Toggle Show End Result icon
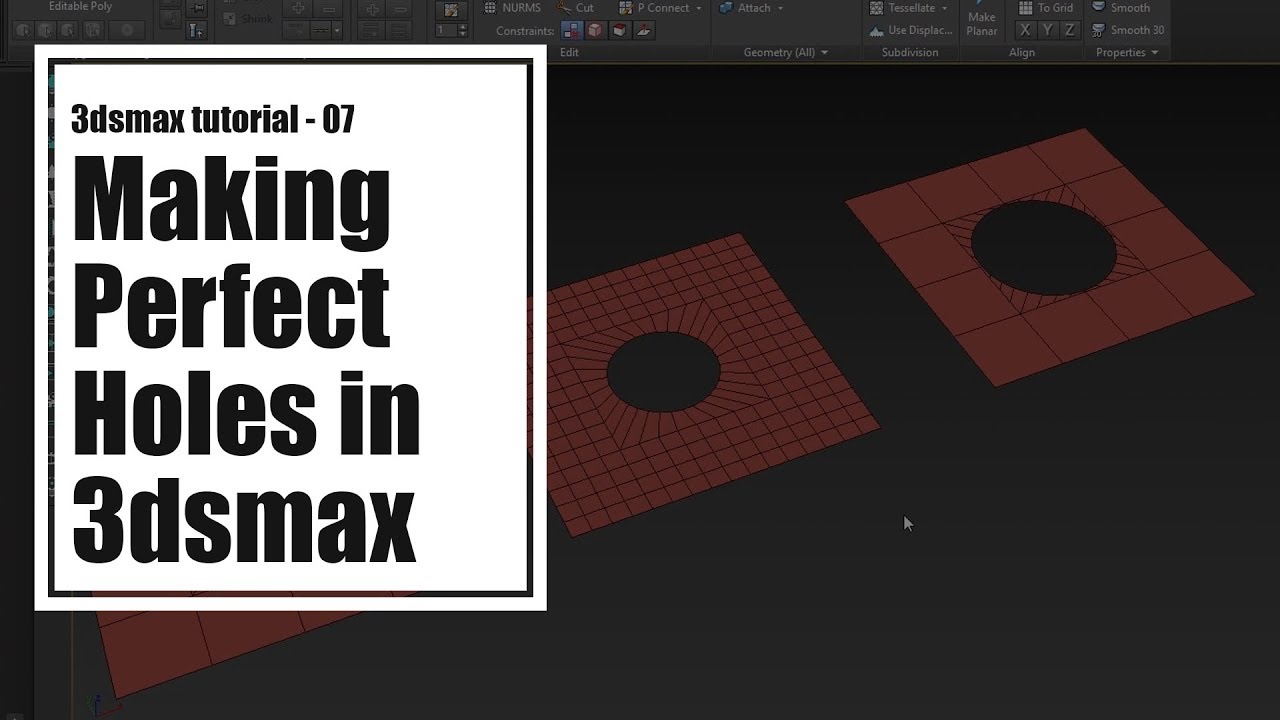Viewport: 1280px width, 720px height. pos(197,31)
